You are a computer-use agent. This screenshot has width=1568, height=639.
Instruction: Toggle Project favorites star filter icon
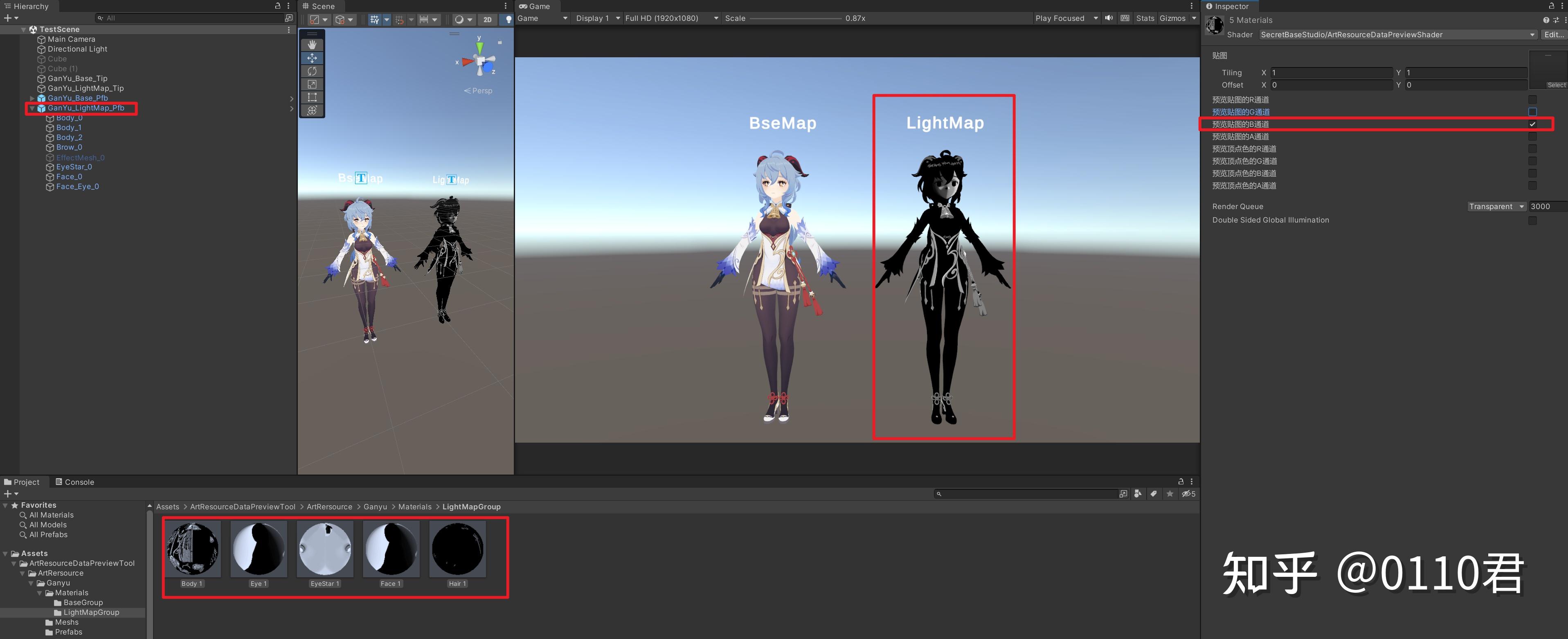click(1170, 494)
